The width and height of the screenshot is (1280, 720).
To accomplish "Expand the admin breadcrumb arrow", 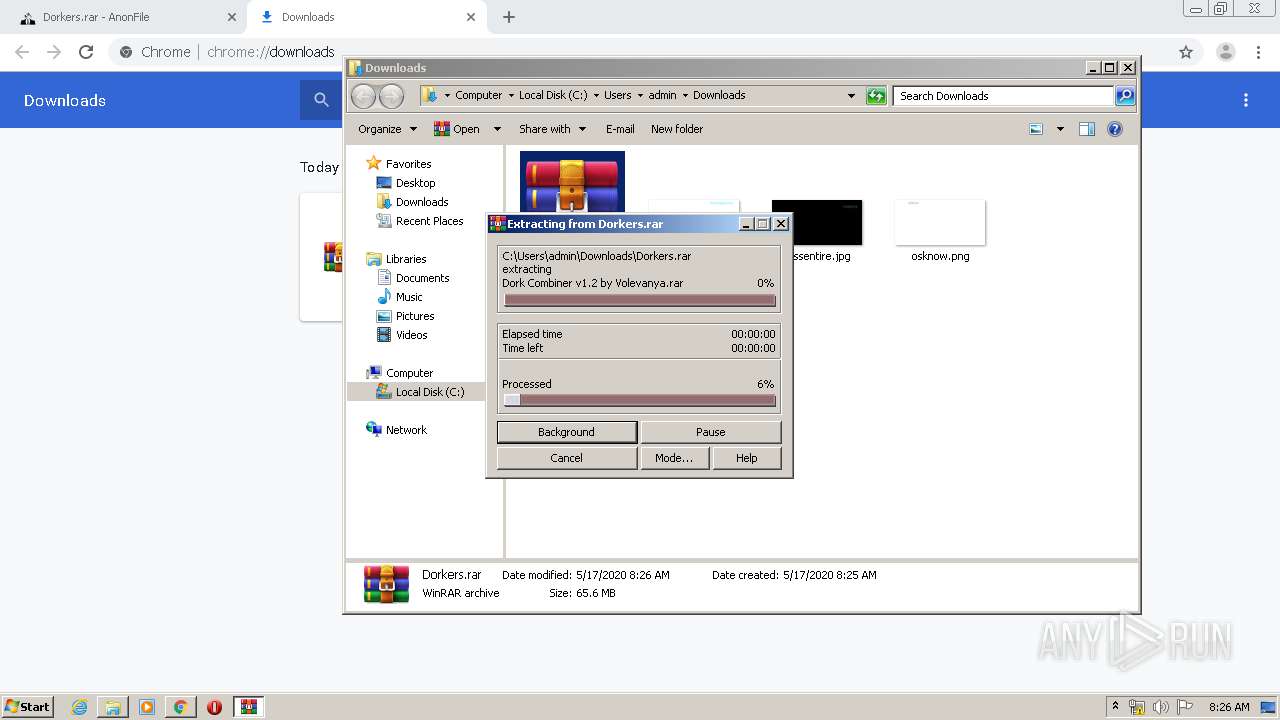I will click(685, 96).
